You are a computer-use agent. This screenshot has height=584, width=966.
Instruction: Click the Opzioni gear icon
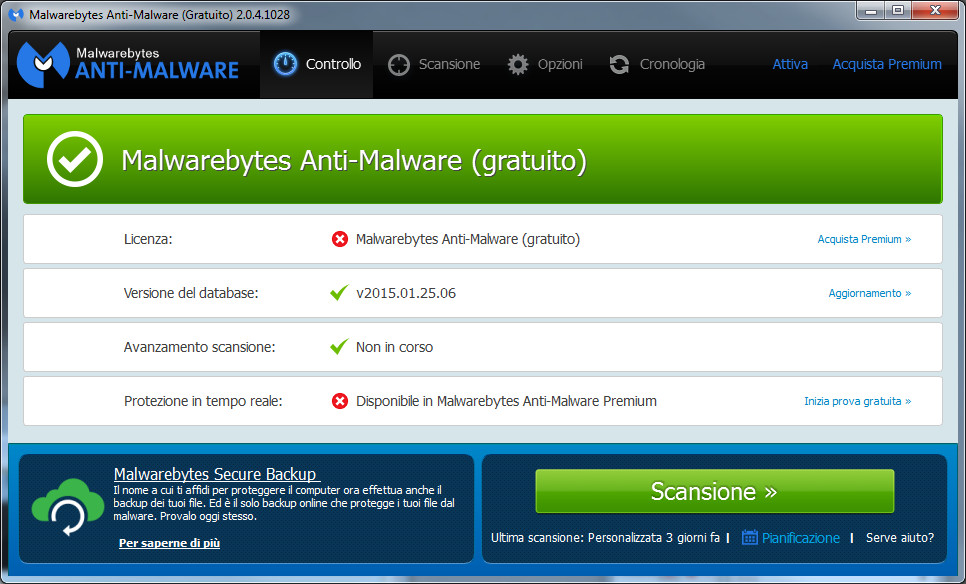click(518, 65)
